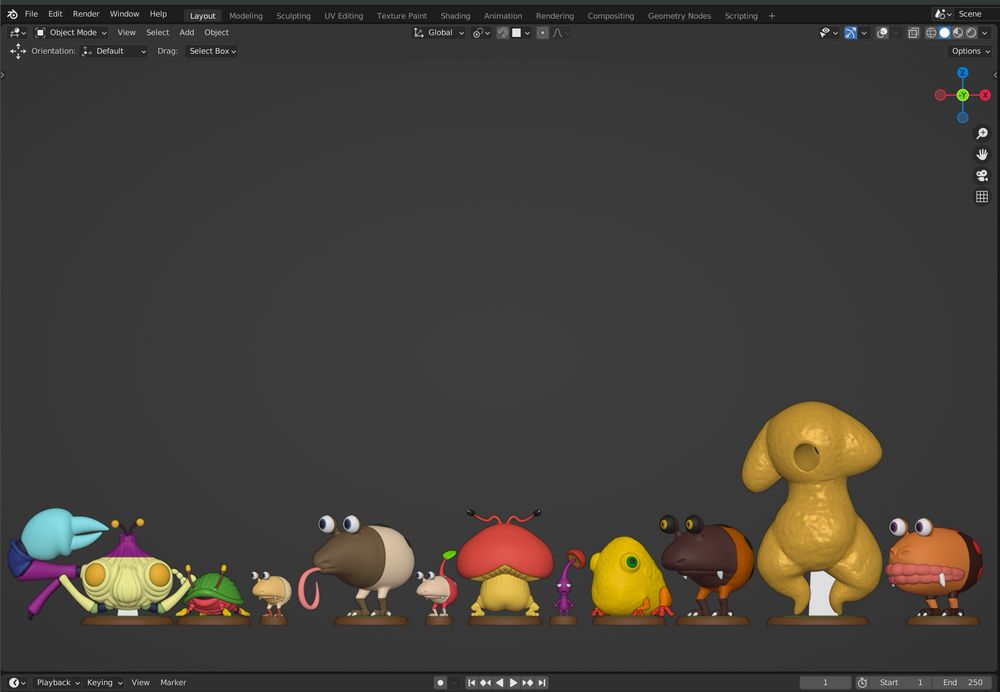Toggle snapping magnet icon
1000x692 pixels.
tap(503, 33)
